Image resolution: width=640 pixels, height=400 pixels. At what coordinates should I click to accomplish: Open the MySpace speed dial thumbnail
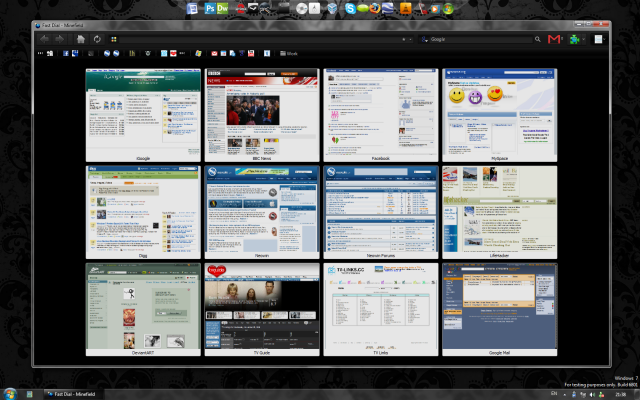pyautogui.click(x=500, y=115)
